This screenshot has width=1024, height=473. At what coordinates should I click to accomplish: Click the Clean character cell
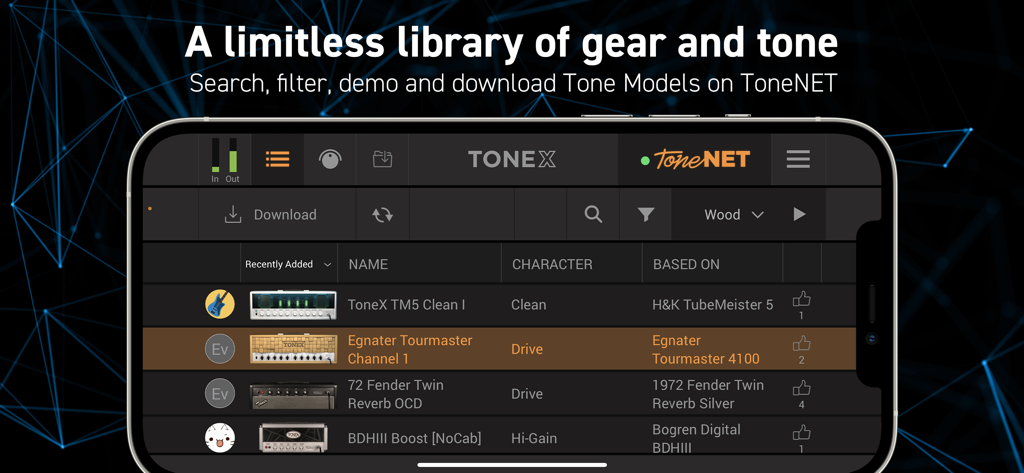pos(528,304)
